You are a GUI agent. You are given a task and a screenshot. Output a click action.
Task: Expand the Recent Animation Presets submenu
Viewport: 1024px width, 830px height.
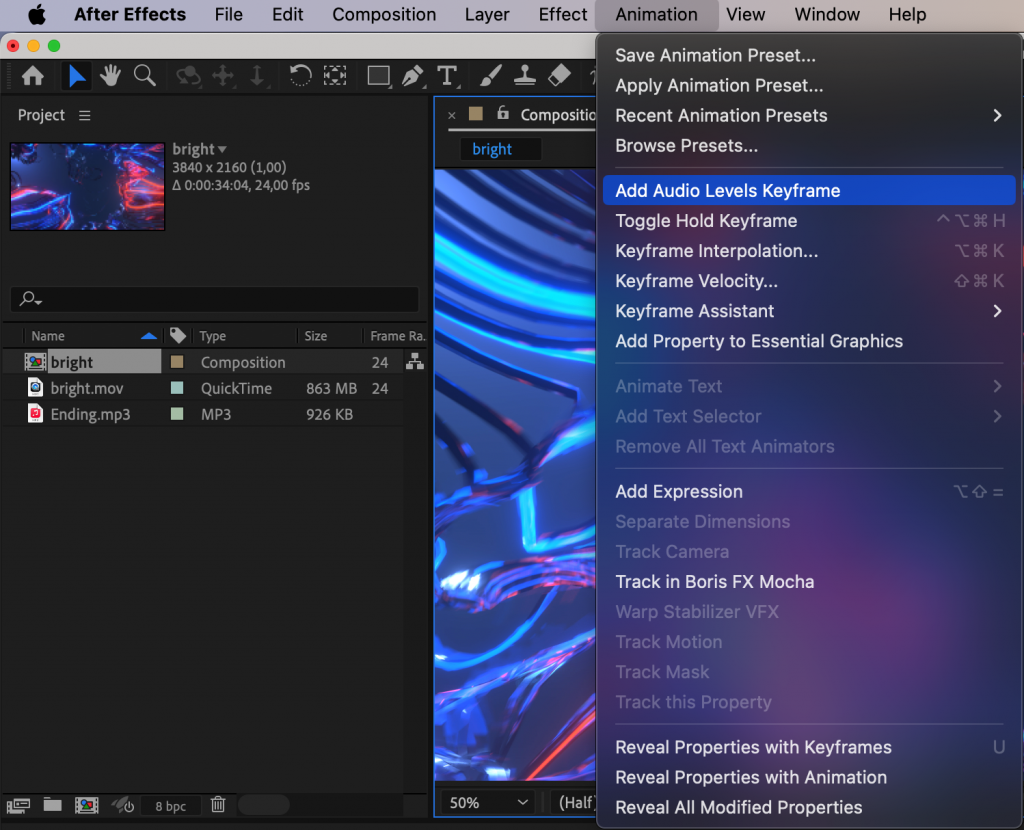pos(721,115)
